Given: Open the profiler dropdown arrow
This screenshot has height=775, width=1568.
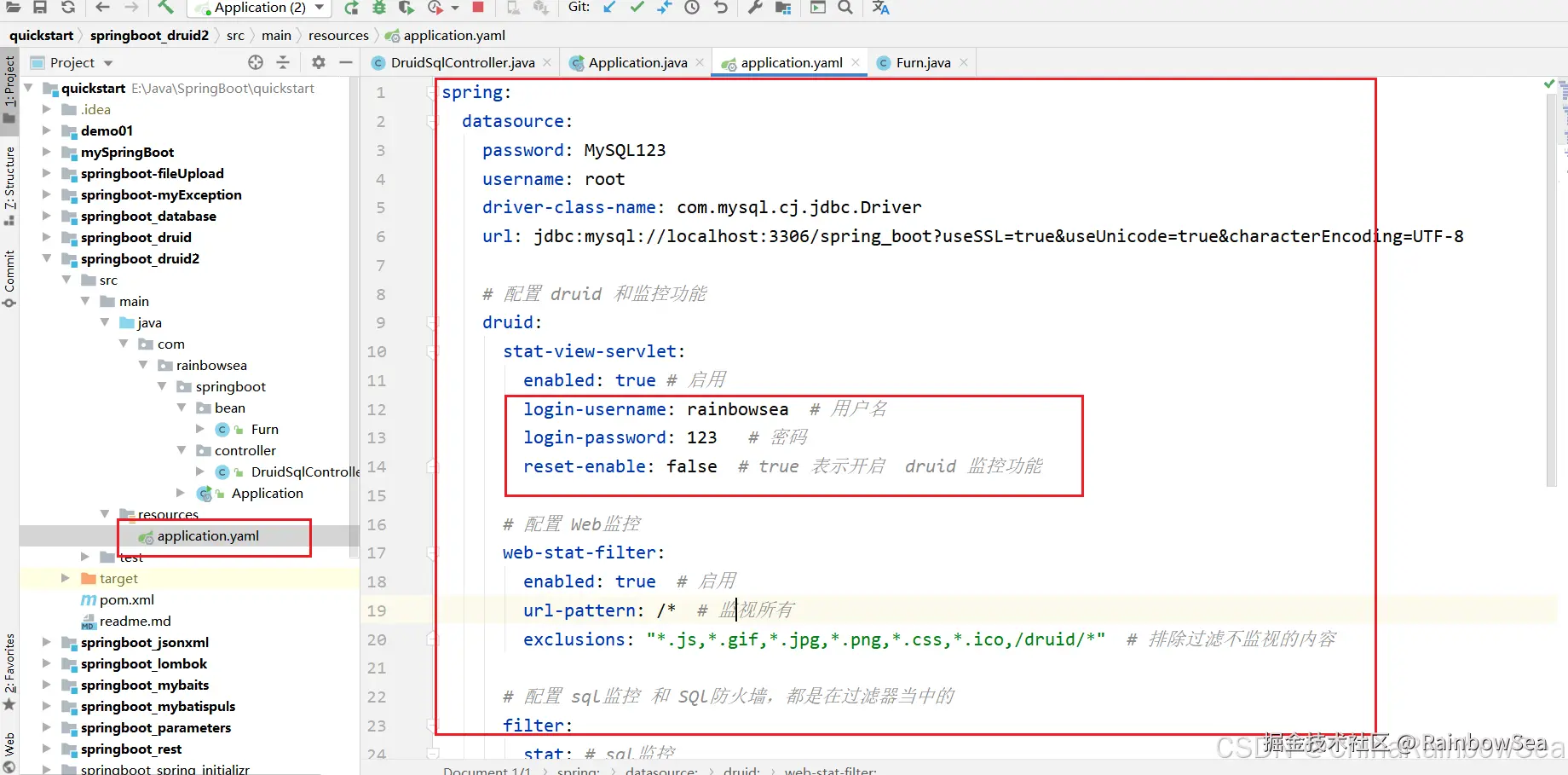Looking at the screenshot, I should click(454, 8).
